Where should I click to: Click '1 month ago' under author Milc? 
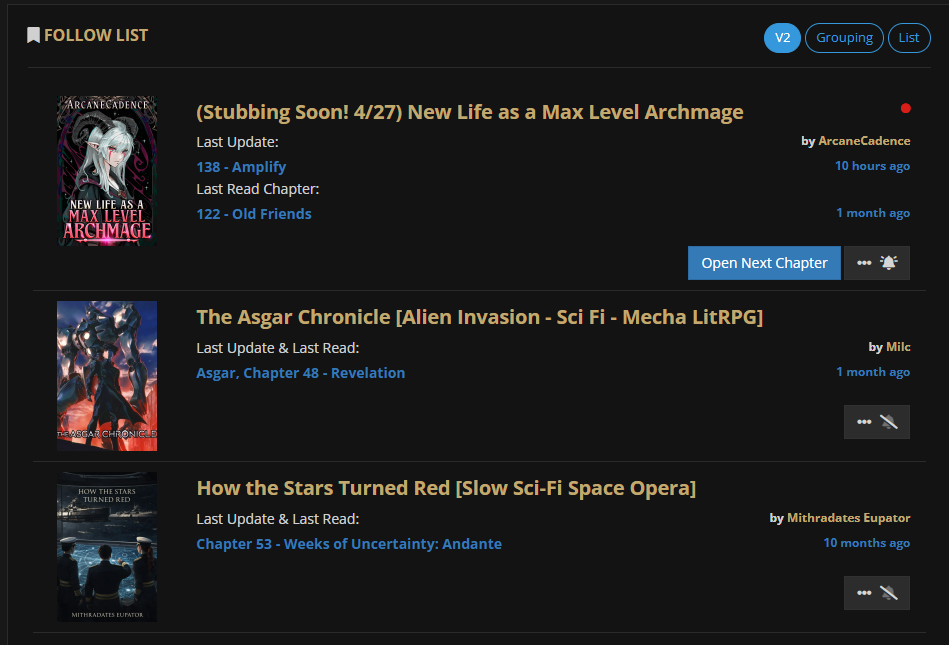click(873, 372)
